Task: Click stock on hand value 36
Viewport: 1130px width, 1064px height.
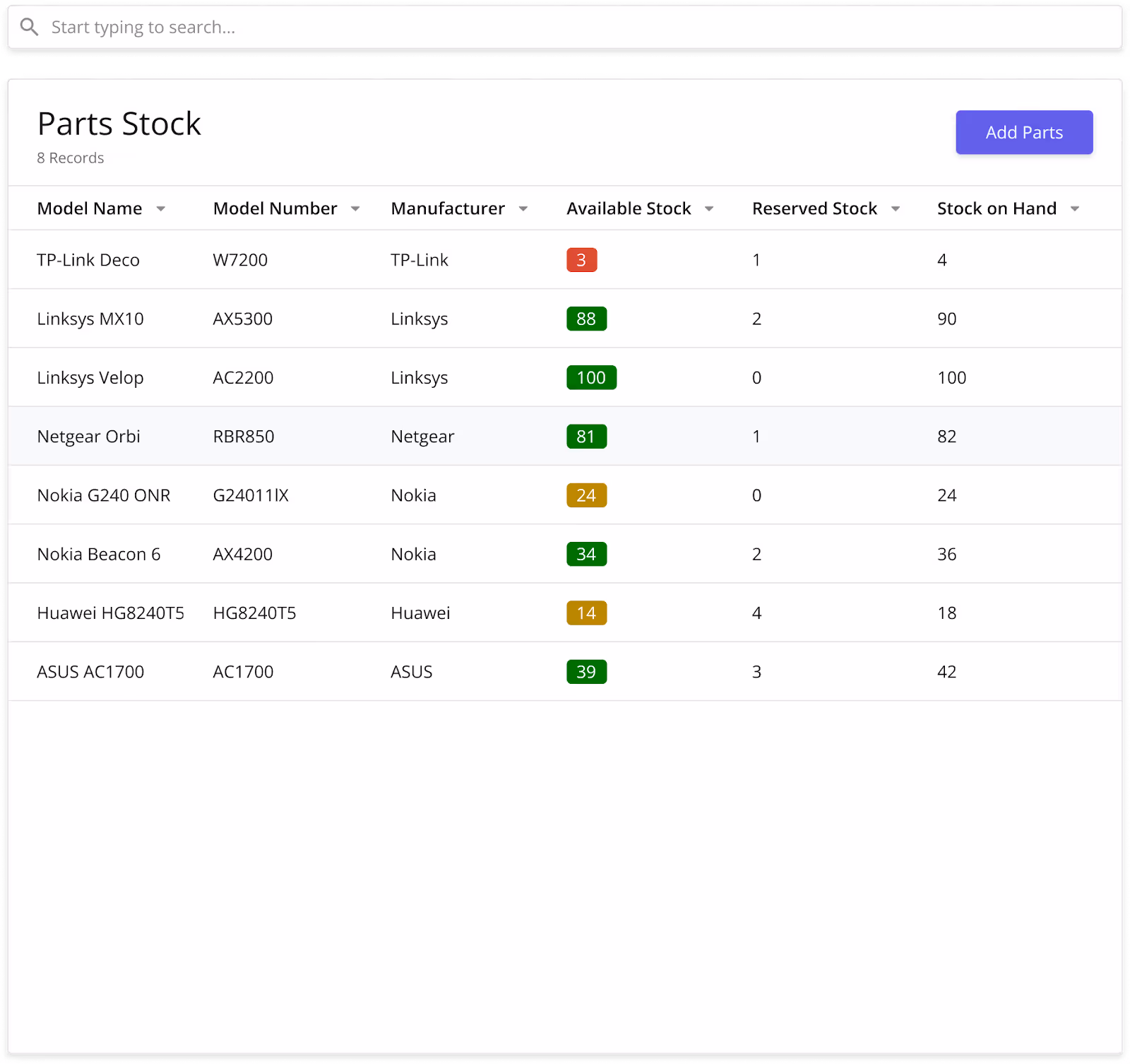Action: pos(946,554)
